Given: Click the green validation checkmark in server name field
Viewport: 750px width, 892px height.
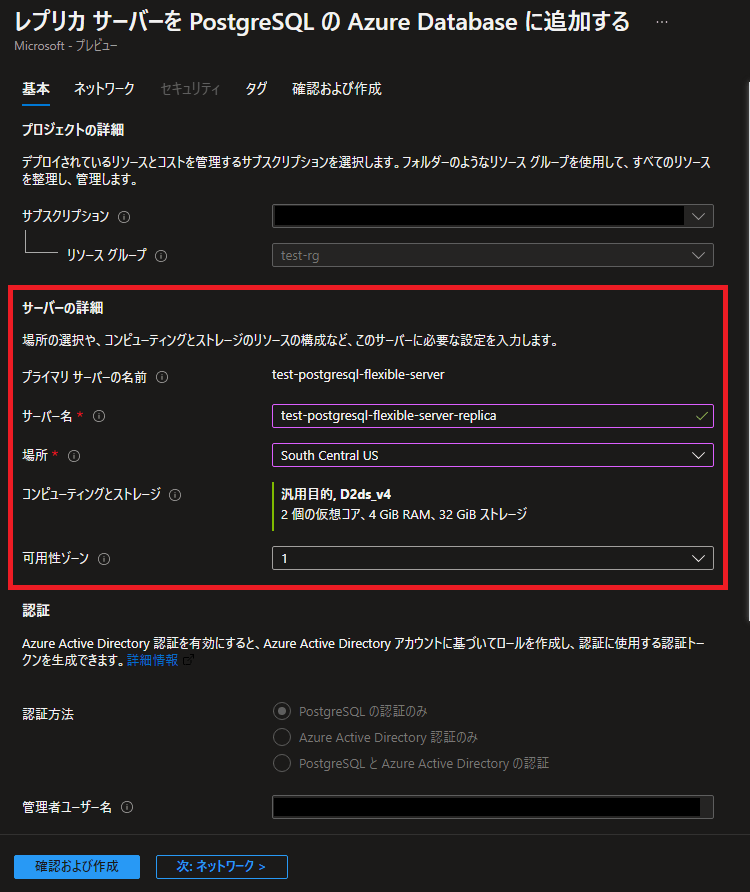Looking at the screenshot, I should [x=702, y=416].
